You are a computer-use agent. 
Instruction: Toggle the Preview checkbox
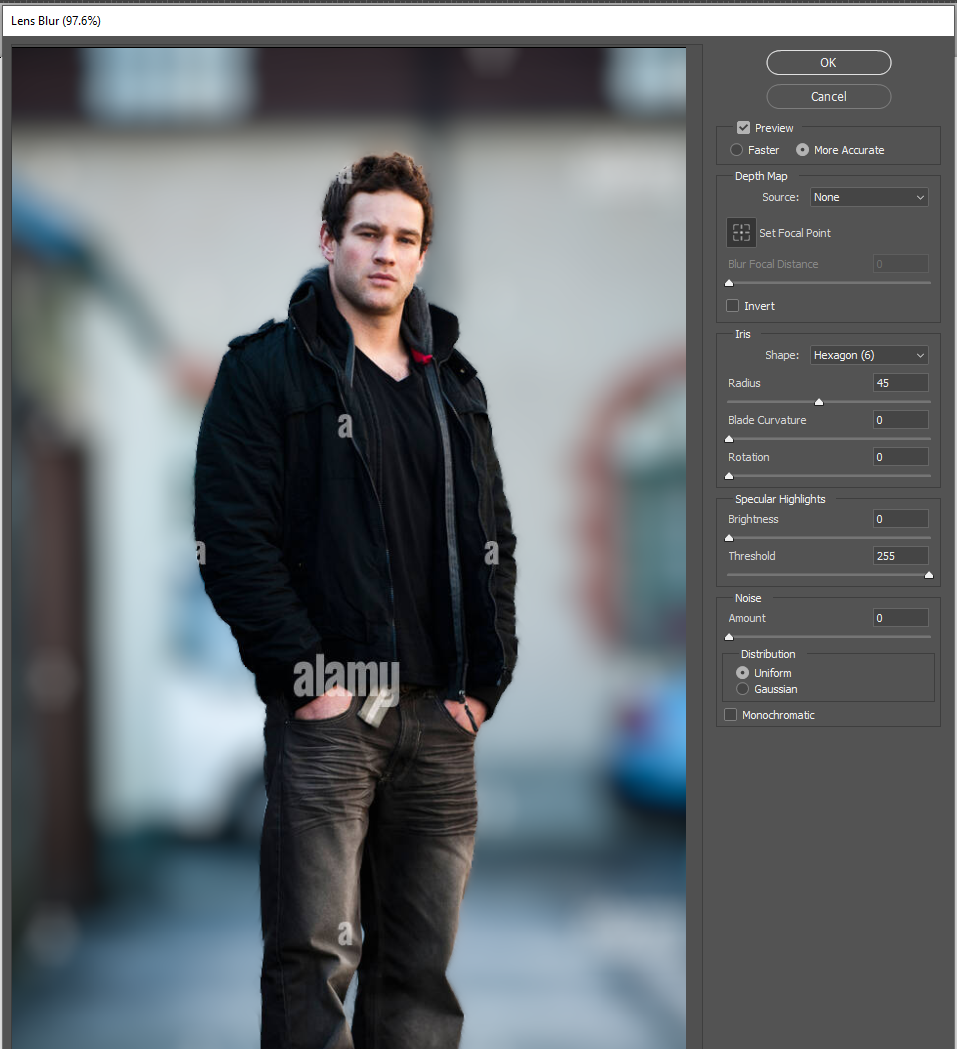coord(743,127)
